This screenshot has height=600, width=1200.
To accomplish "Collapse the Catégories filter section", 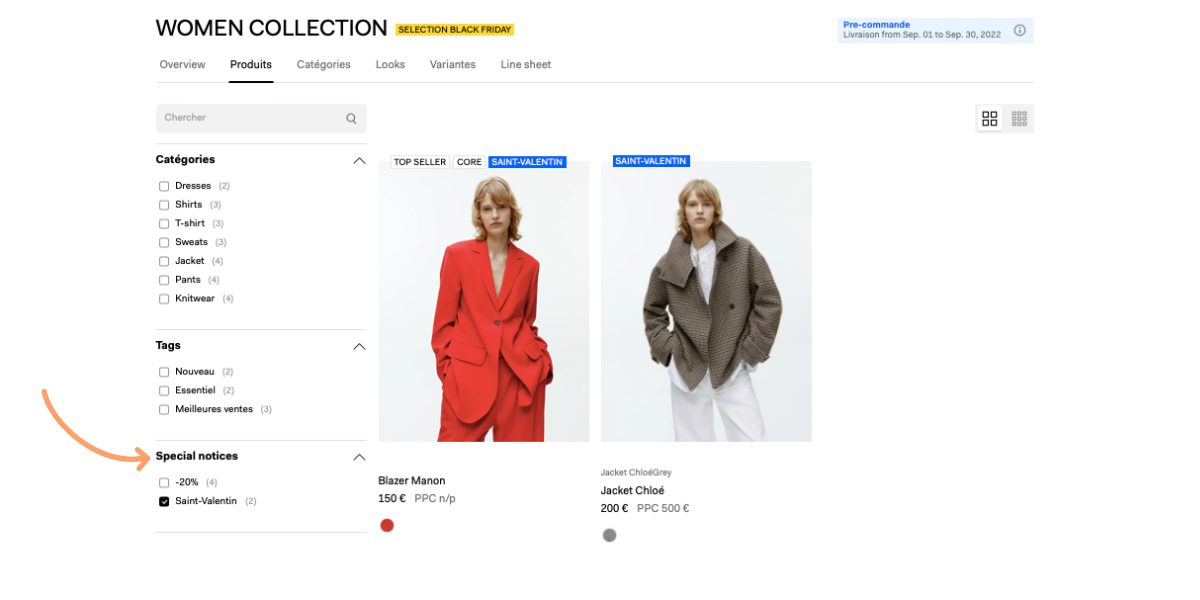I will click(x=359, y=161).
